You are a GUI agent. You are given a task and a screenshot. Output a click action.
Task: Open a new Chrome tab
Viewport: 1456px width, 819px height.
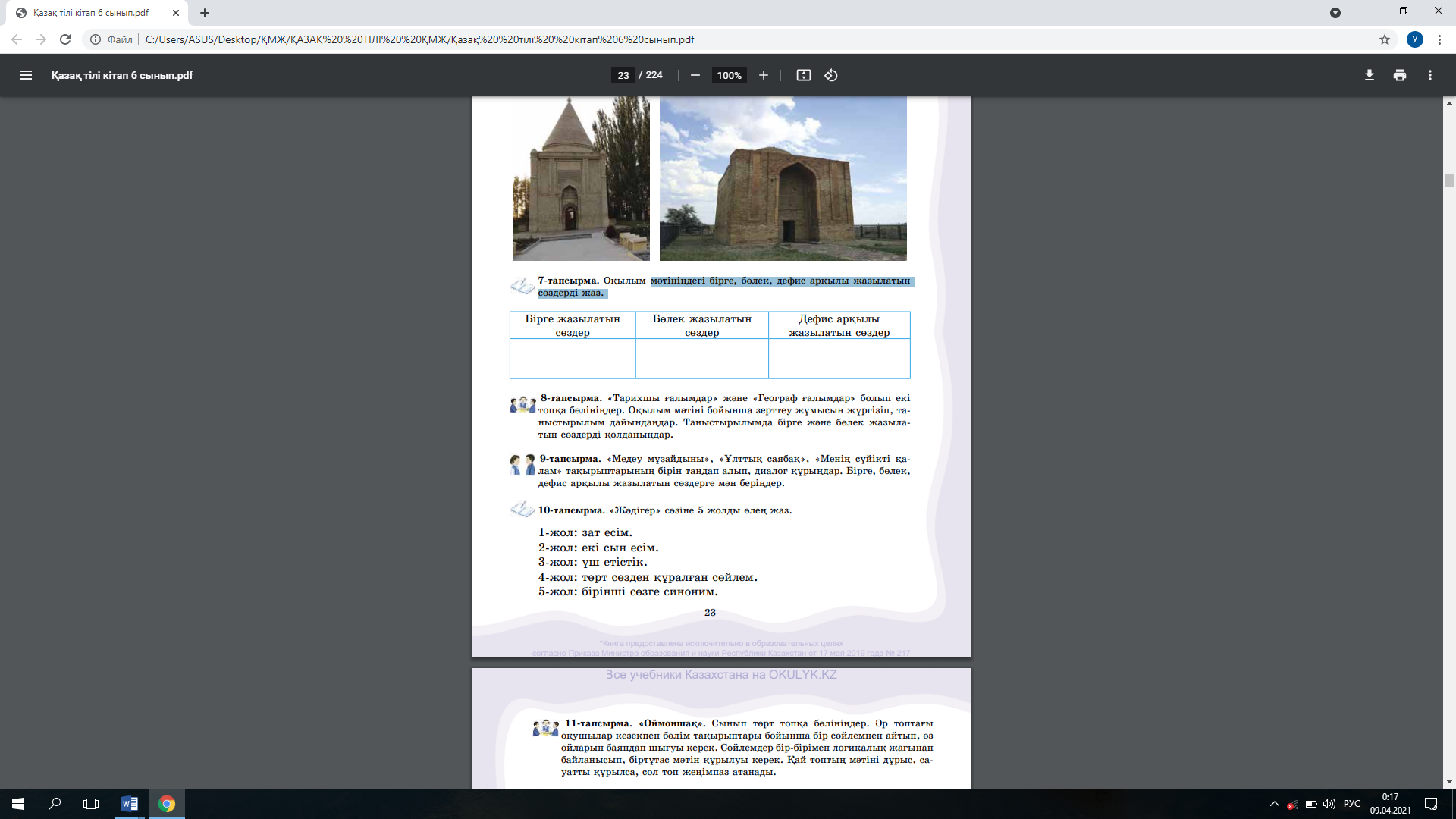[x=205, y=13]
